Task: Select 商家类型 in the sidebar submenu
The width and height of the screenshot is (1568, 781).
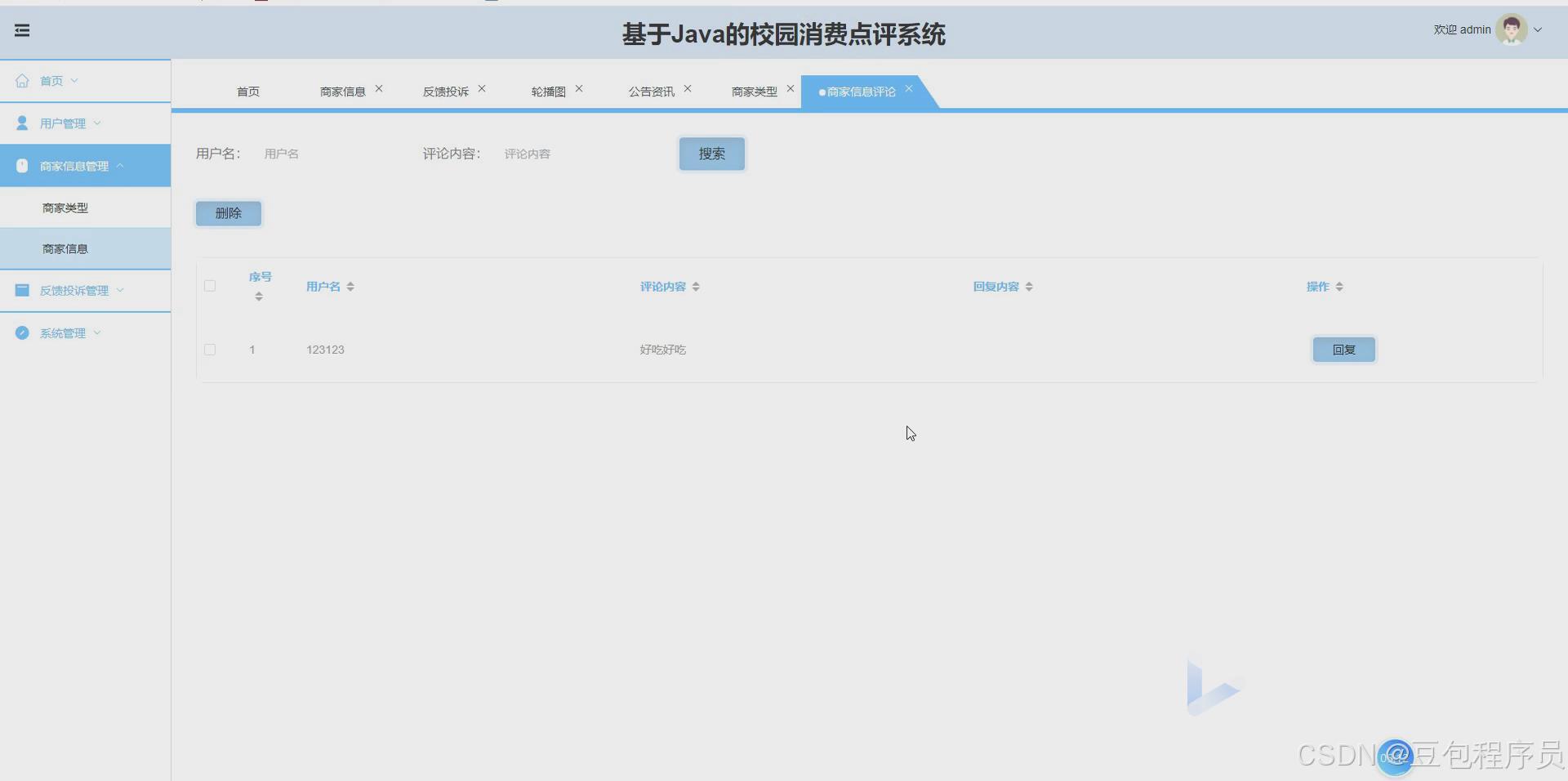Action: pos(65,208)
